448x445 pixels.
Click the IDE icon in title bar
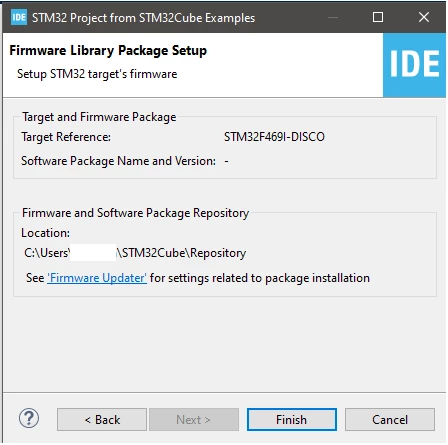pyautogui.click(x=19, y=17)
